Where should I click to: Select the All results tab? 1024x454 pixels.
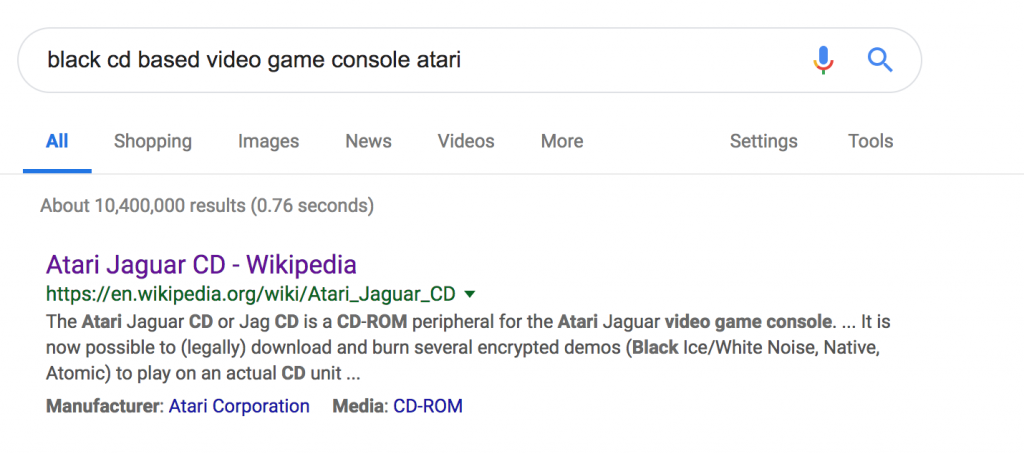pos(57,141)
